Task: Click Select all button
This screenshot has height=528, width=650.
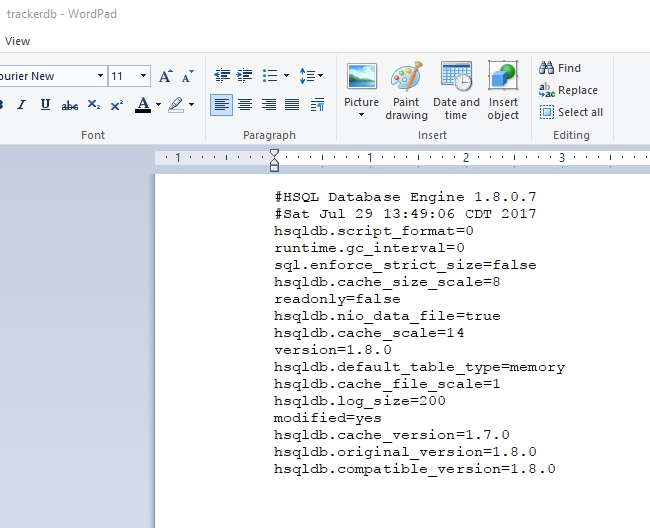Action: tap(571, 112)
